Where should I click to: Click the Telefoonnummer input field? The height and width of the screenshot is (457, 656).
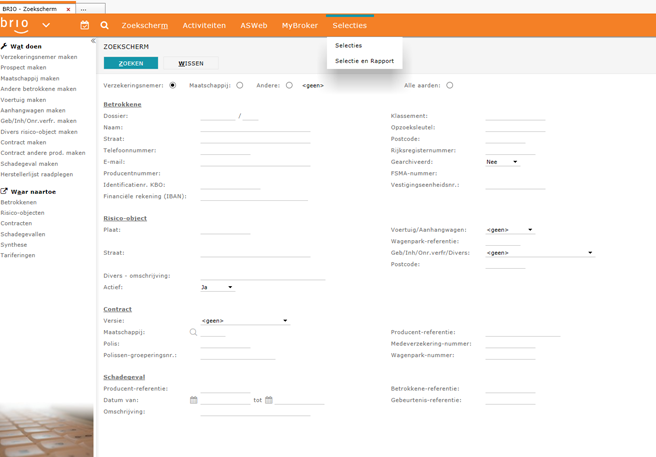(x=225, y=151)
